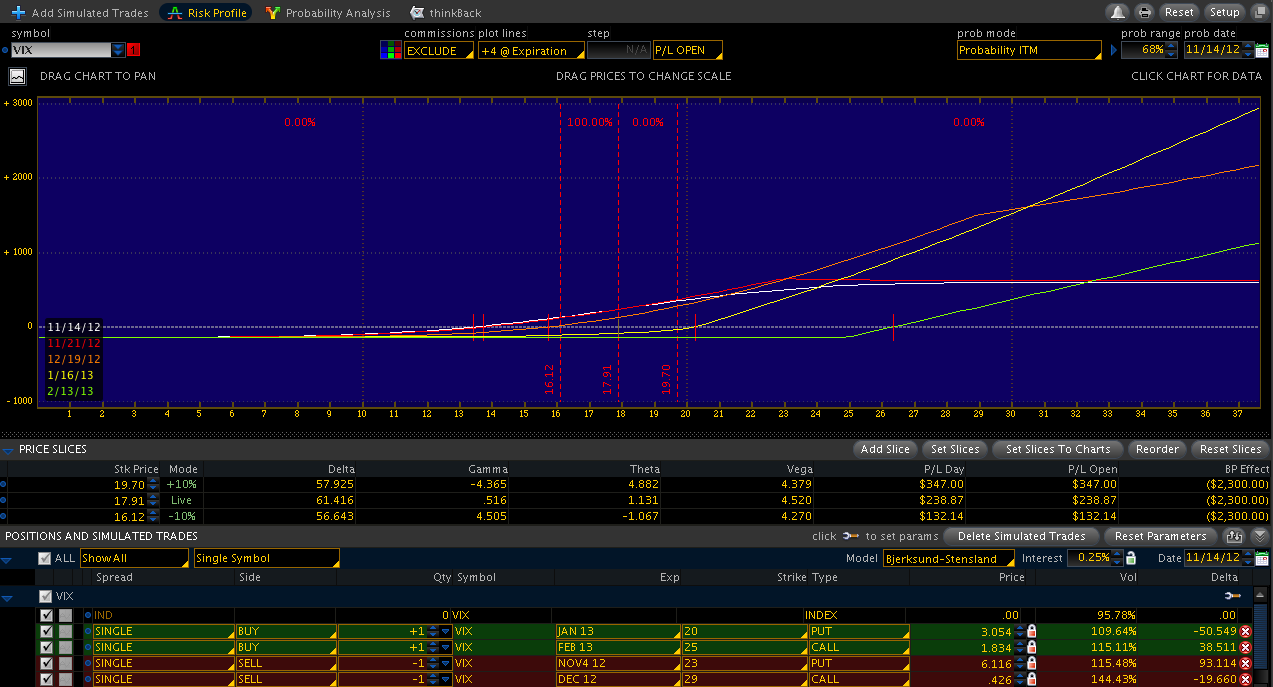Toggle the lock icon beside Interest
Viewport: 1273px width, 687px height.
pyautogui.click(x=1131, y=558)
